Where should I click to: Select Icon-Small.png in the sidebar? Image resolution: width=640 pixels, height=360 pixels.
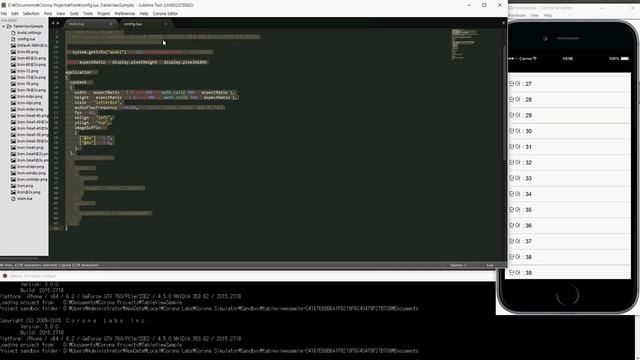(x=30, y=147)
